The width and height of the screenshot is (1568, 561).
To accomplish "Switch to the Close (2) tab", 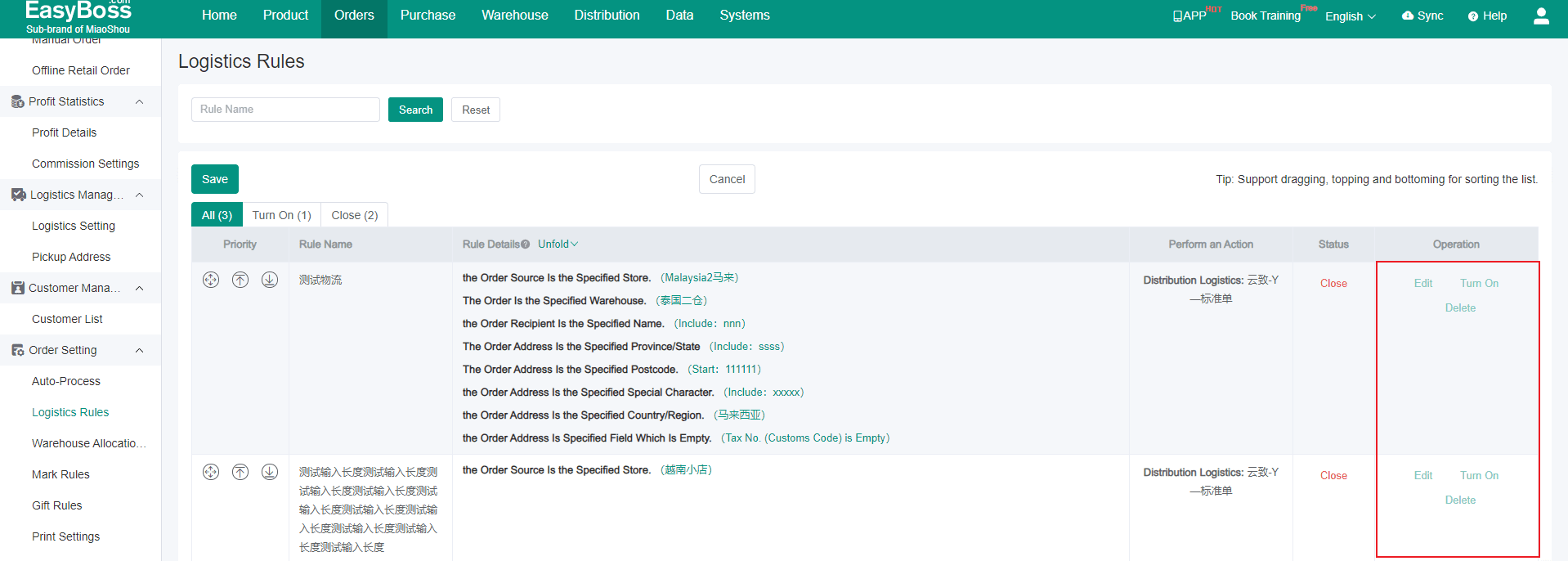I will coord(355,215).
